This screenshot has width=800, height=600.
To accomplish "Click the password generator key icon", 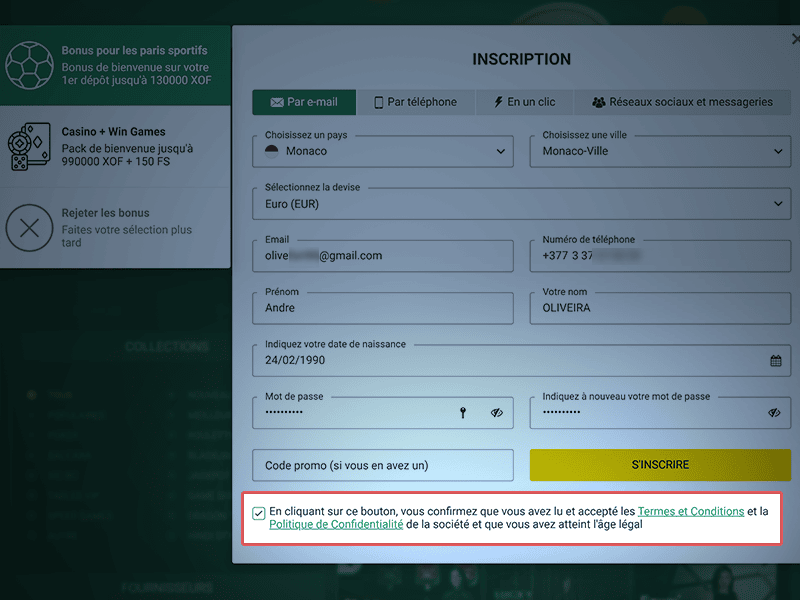I will click(463, 413).
